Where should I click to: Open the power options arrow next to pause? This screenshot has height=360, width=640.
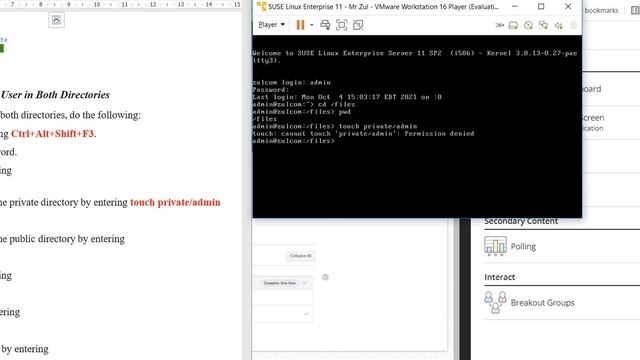pyautogui.click(x=312, y=25)
